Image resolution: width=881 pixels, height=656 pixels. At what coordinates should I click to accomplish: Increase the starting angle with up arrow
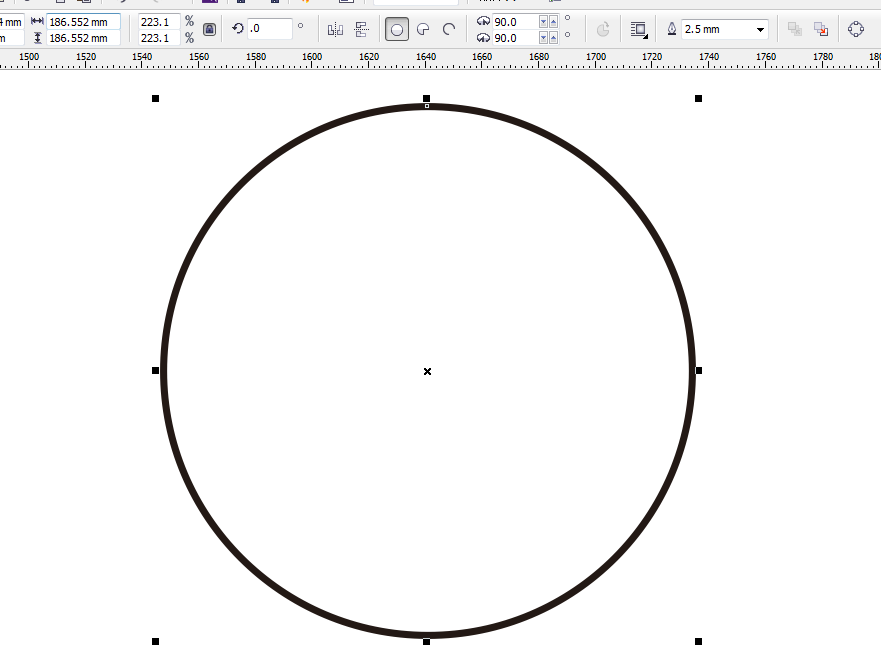tap(553, 22)
